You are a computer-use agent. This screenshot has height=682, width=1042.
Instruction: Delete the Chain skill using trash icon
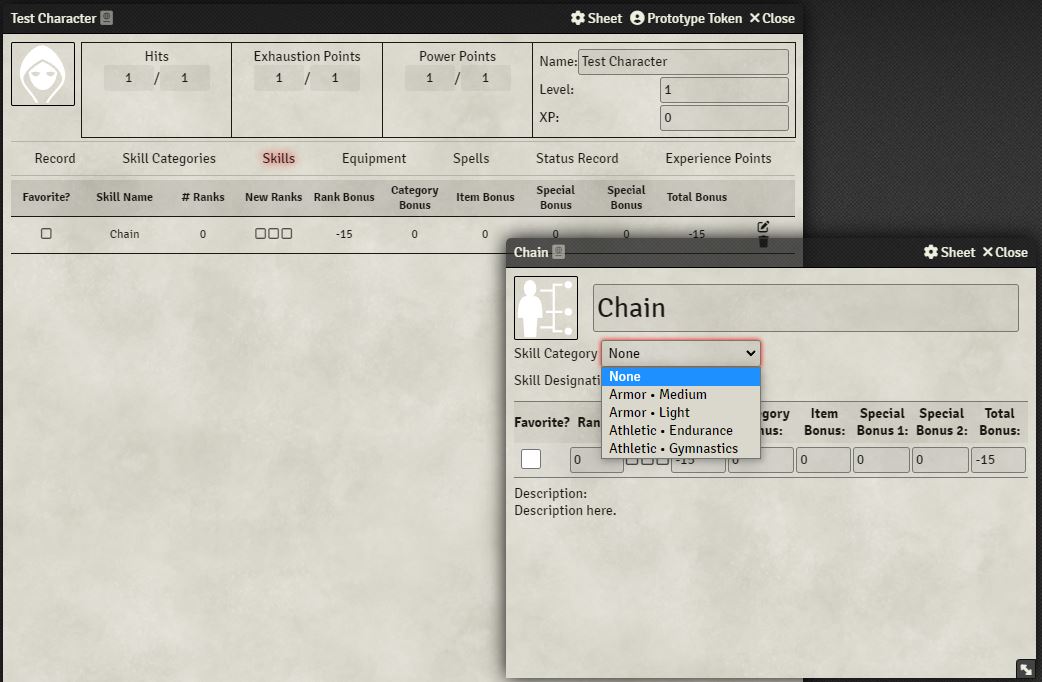coord(762,242)
